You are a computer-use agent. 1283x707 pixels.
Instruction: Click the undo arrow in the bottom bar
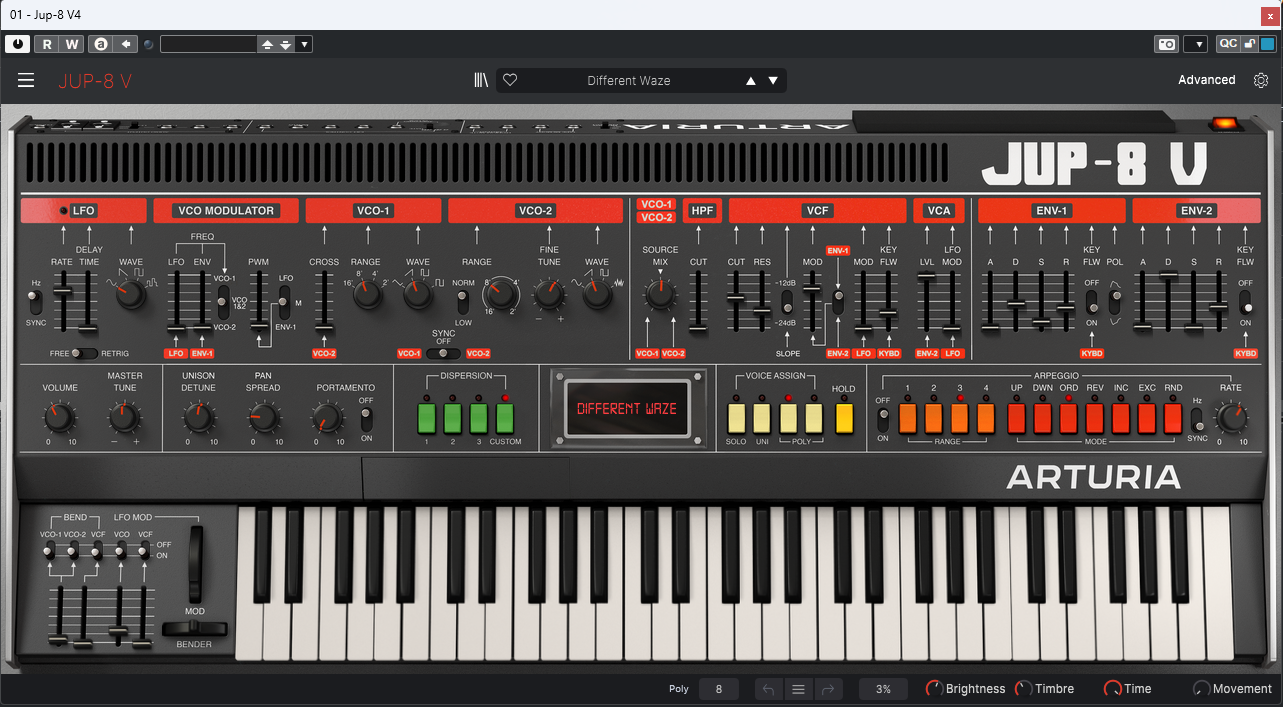pyautogui.click(x=767, y=689)
